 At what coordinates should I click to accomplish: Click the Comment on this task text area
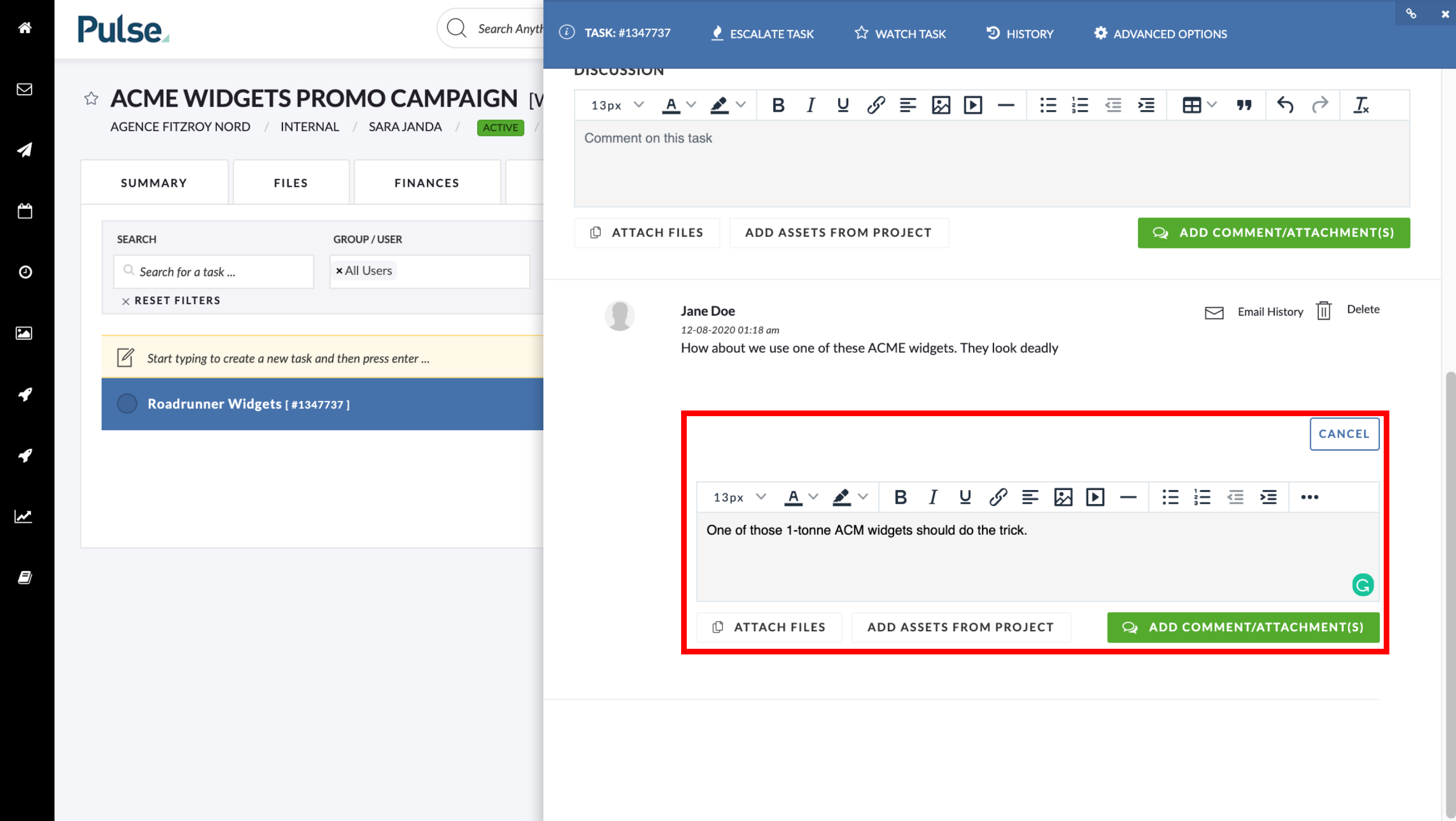click(x=992, y=164)
